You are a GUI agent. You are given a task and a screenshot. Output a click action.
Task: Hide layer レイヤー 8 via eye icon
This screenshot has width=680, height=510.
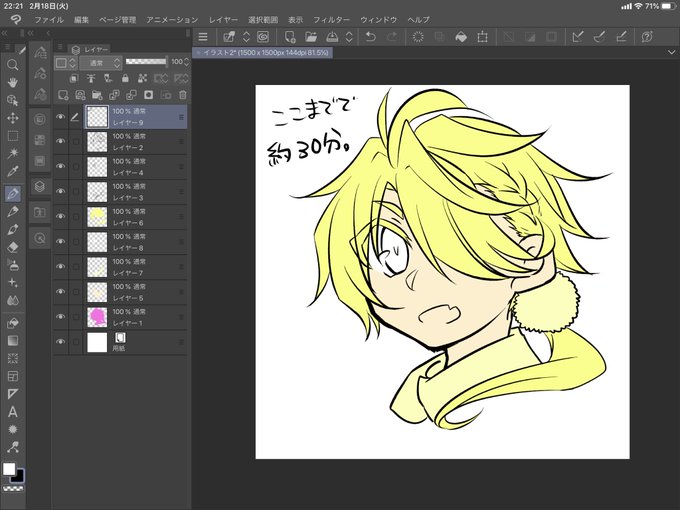pyautogui.click(x=61, y=242)
